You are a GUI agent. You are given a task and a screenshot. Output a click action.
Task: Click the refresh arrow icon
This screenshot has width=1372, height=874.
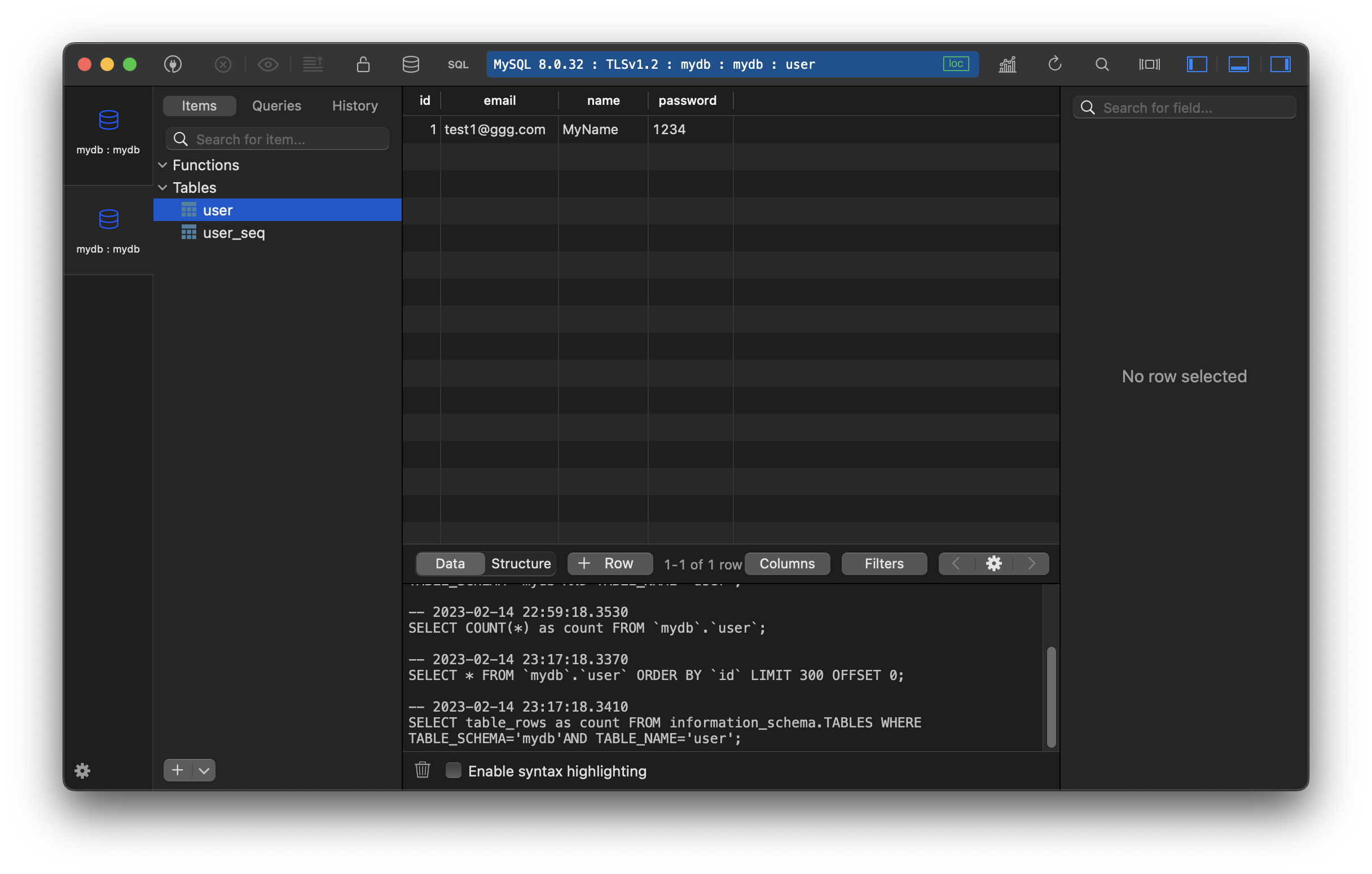[1054, 64]
